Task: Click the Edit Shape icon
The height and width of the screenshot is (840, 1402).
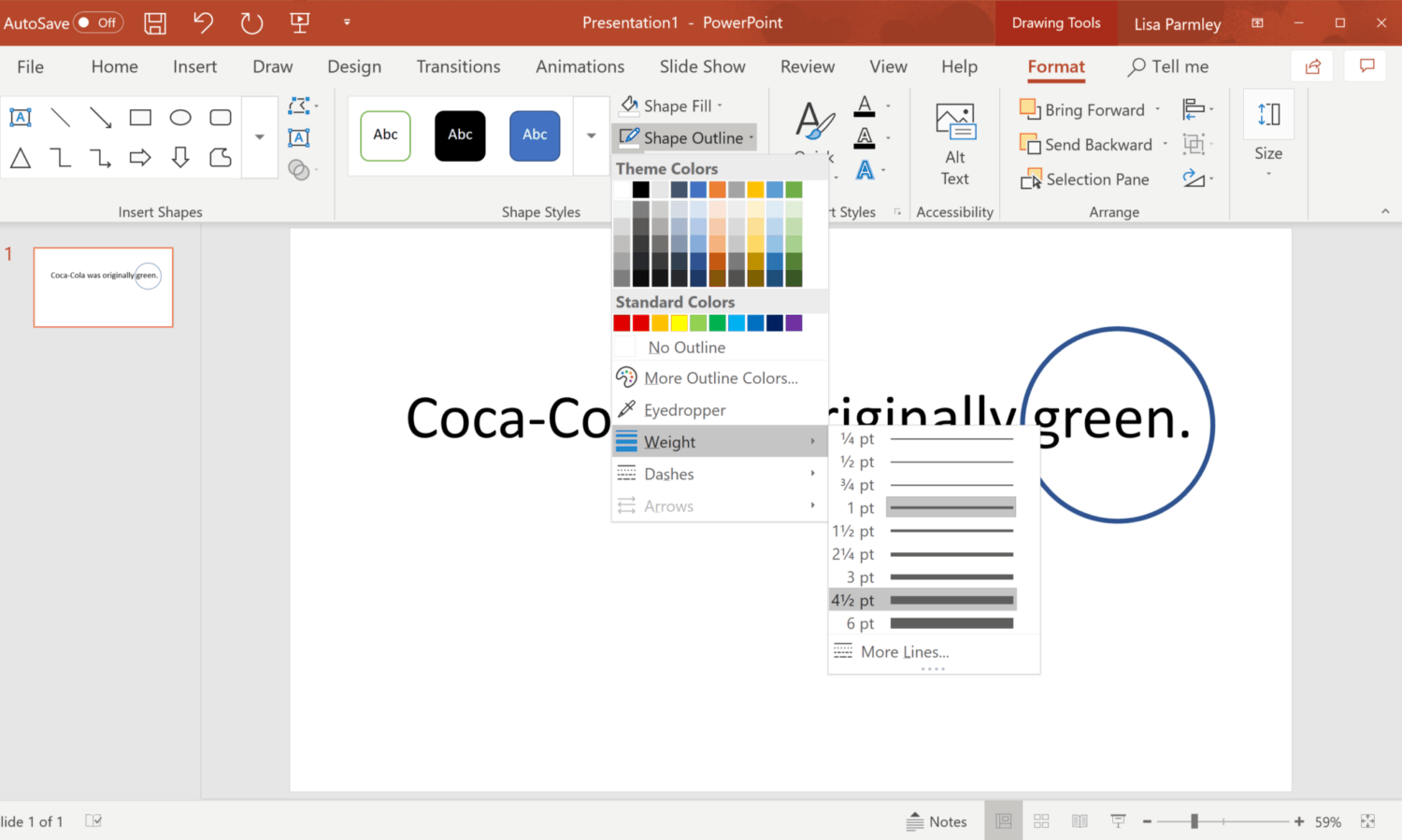Action: point(300,106)
